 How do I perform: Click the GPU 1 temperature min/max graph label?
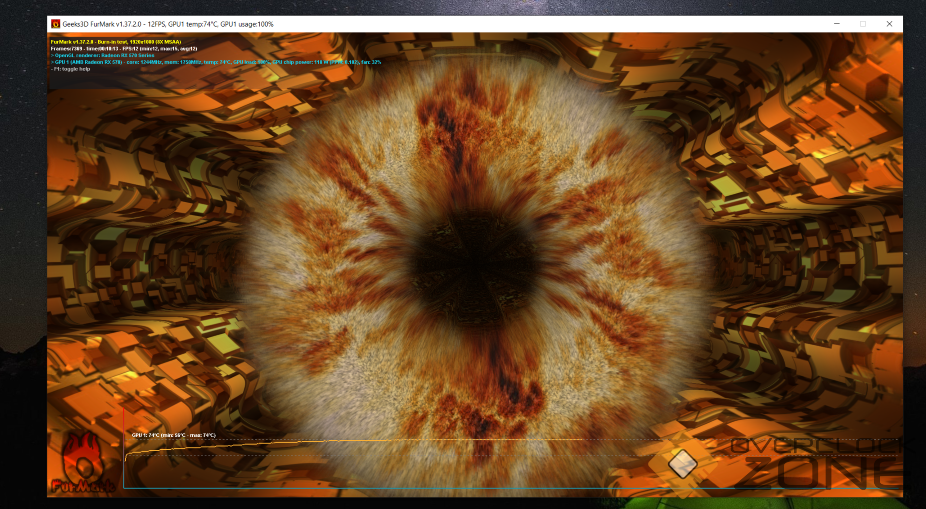(x=174, y=435)
